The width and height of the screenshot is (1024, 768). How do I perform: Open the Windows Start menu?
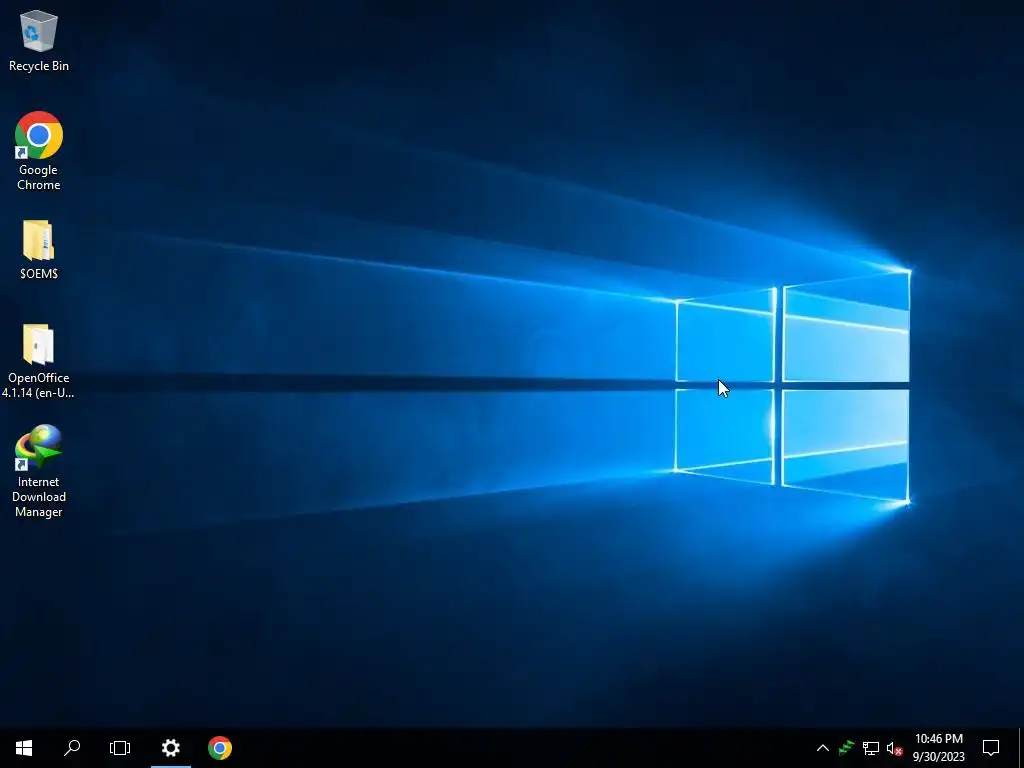click(x=24, y=748)
